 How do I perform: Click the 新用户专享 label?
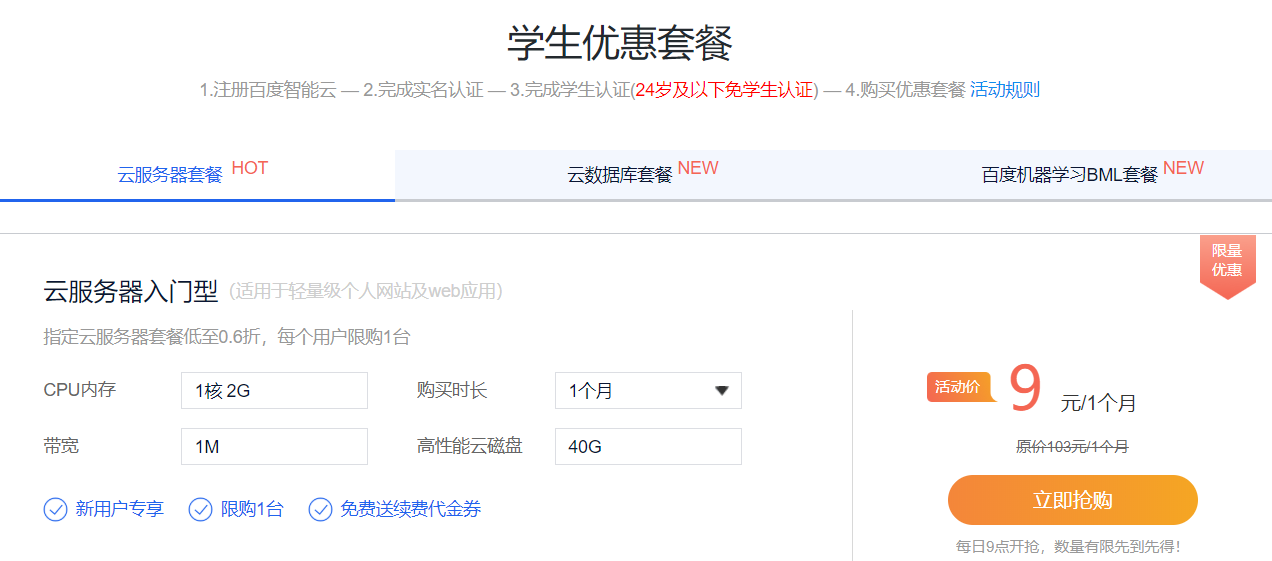(120, 510)
